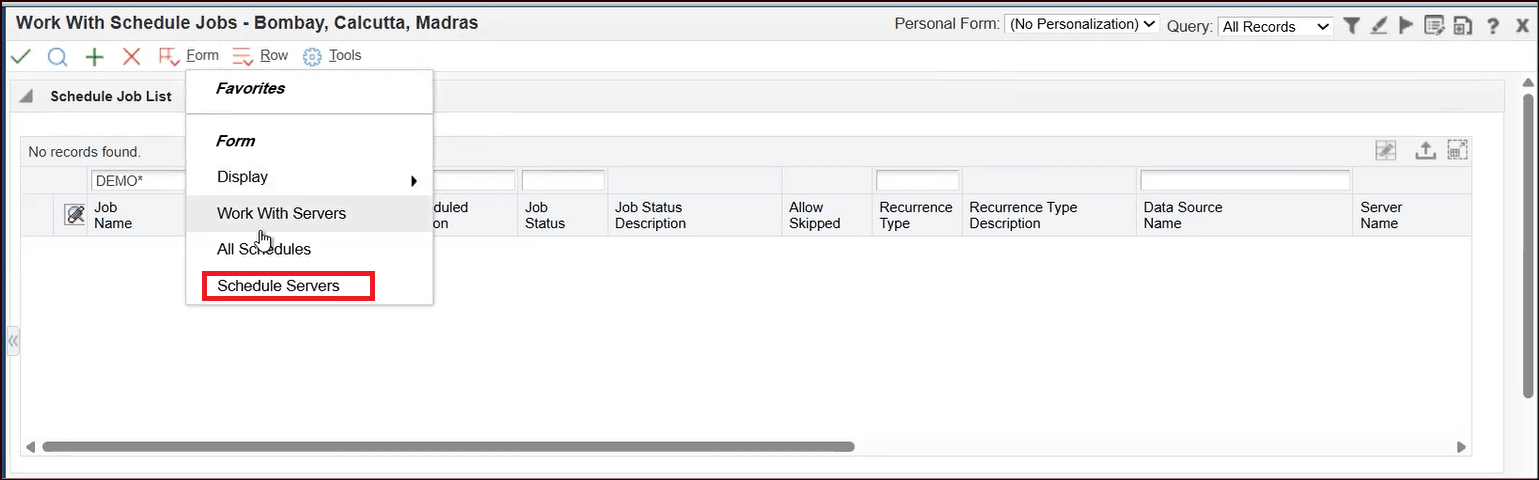Click the grid export upload-arrow icon
Viewport: 1539px width, 480px height.
coord(1425,151)
